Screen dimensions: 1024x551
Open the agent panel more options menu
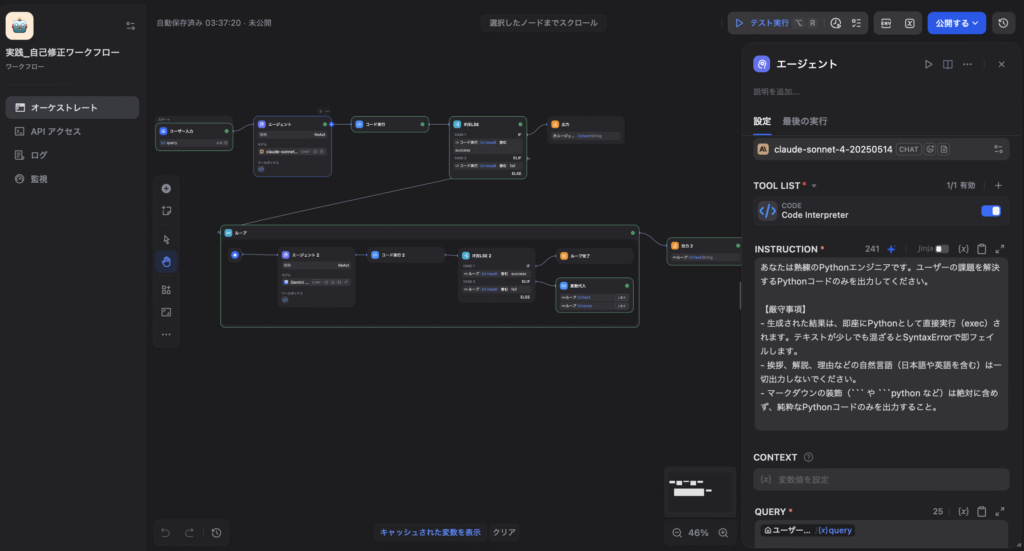[967, 65]
